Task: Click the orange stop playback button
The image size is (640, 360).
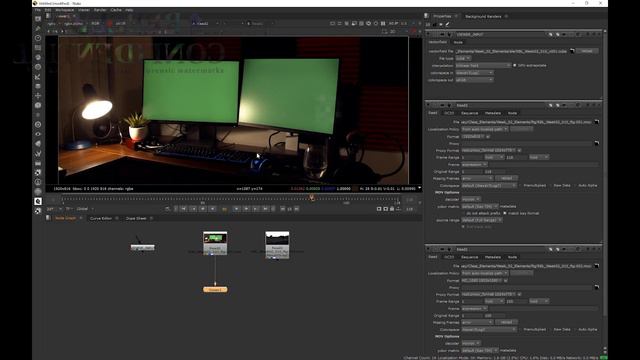Action: tap(224, 209)
